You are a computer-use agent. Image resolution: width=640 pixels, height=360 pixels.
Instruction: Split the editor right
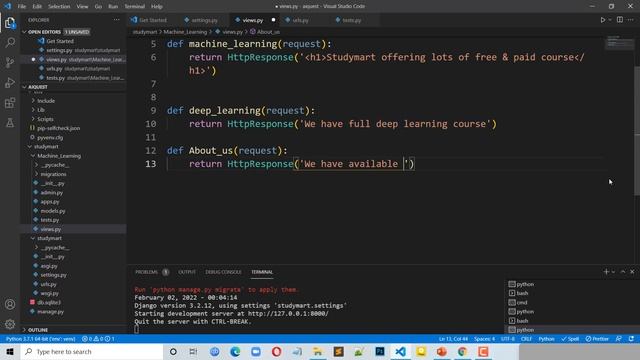(620, 20)
